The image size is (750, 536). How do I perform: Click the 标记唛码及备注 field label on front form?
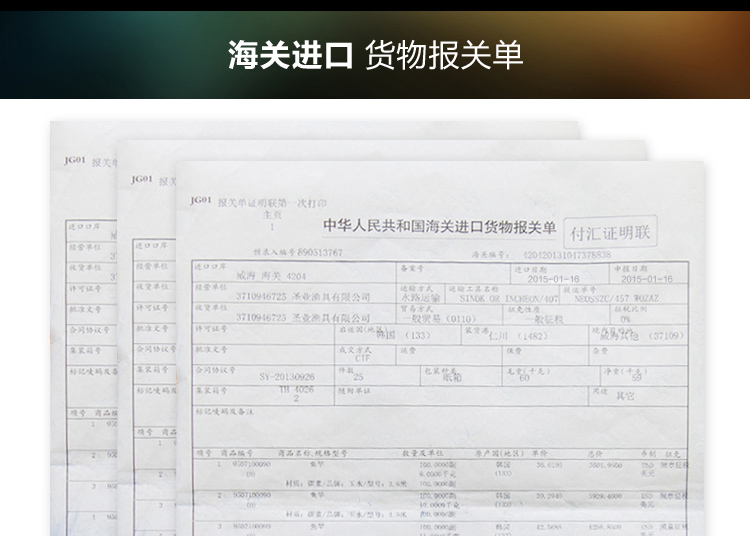click(224, 411)
